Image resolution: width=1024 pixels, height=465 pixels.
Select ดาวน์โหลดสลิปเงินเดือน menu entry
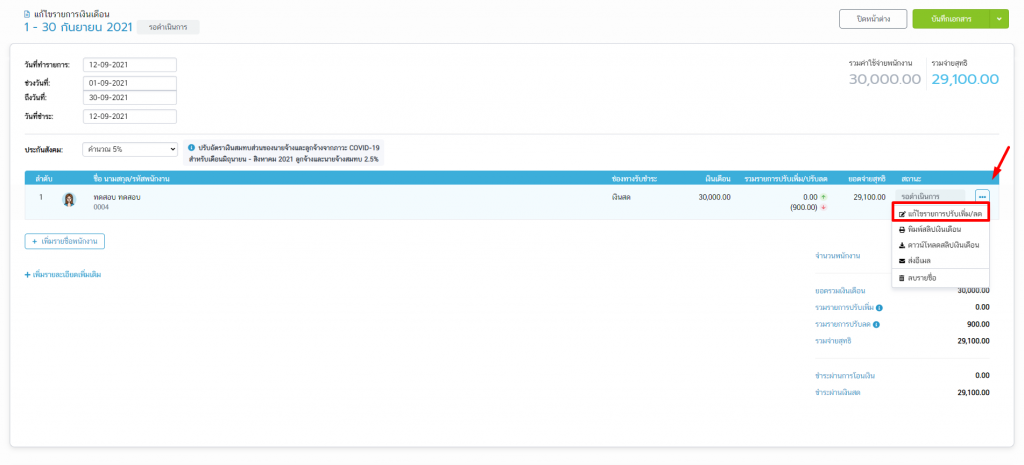[938, 244]
